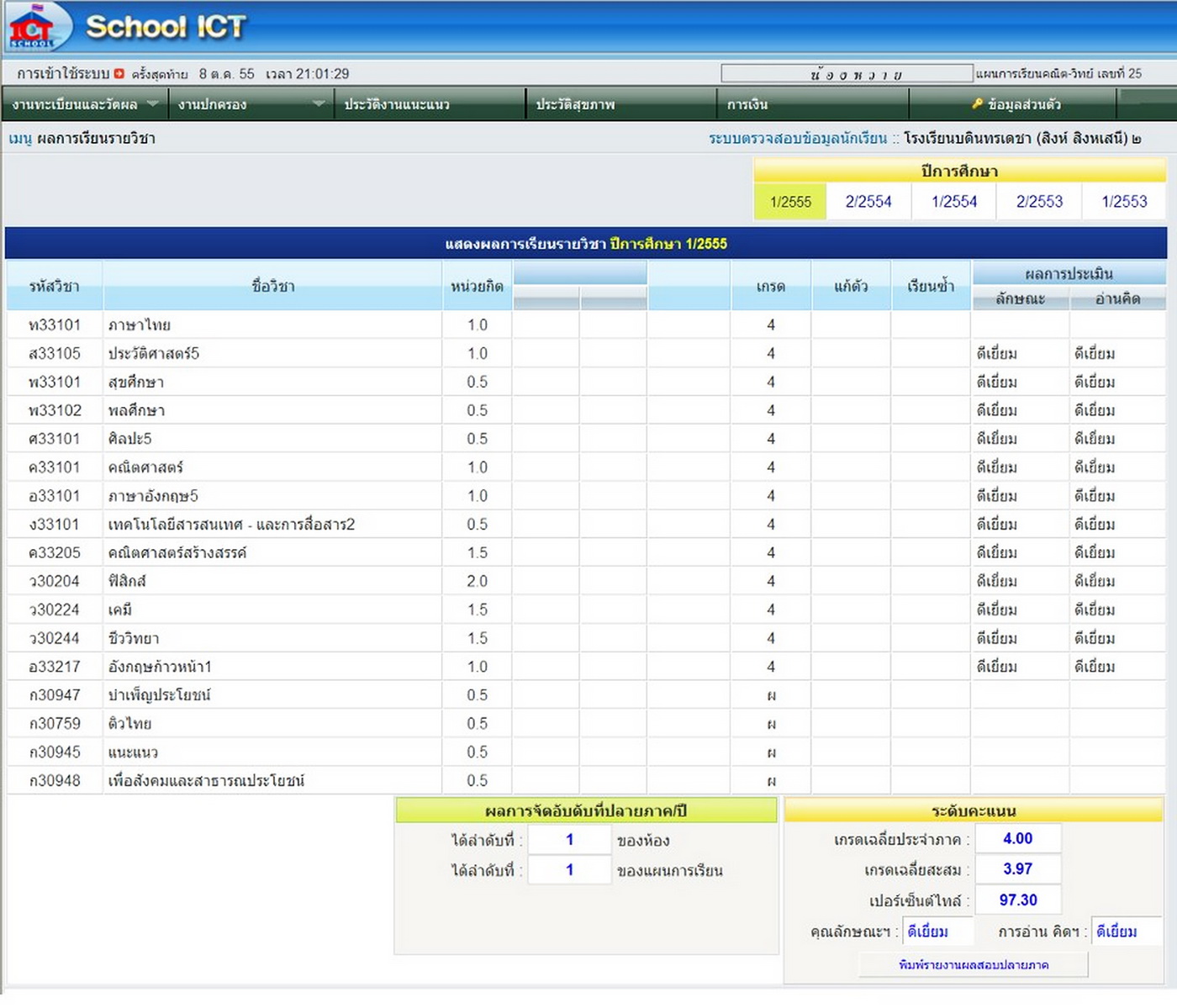This screenshot has width=1177, height=1008.
Task: Click the พิมพ์รายงานผลสอบปลายภาค button
Action: [x=973, y=965]
